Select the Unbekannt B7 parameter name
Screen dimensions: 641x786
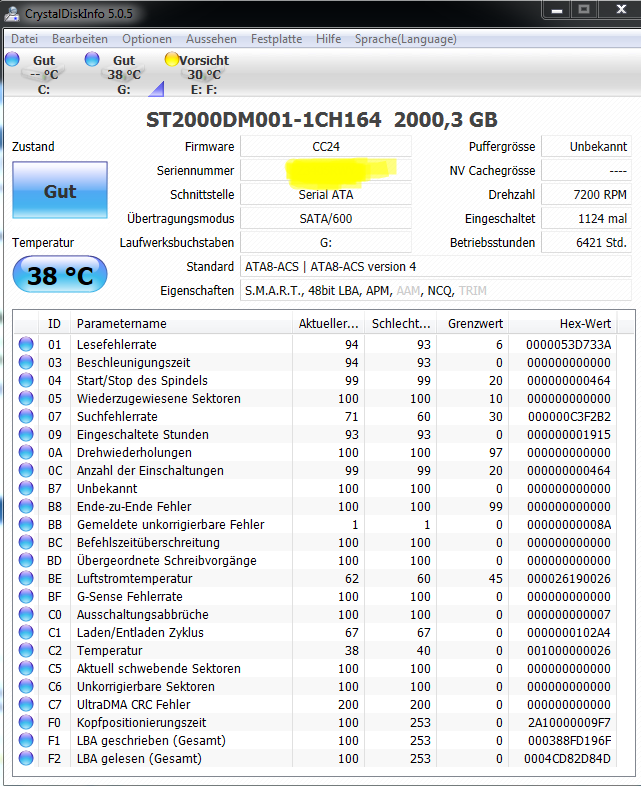tap(107, 489)
